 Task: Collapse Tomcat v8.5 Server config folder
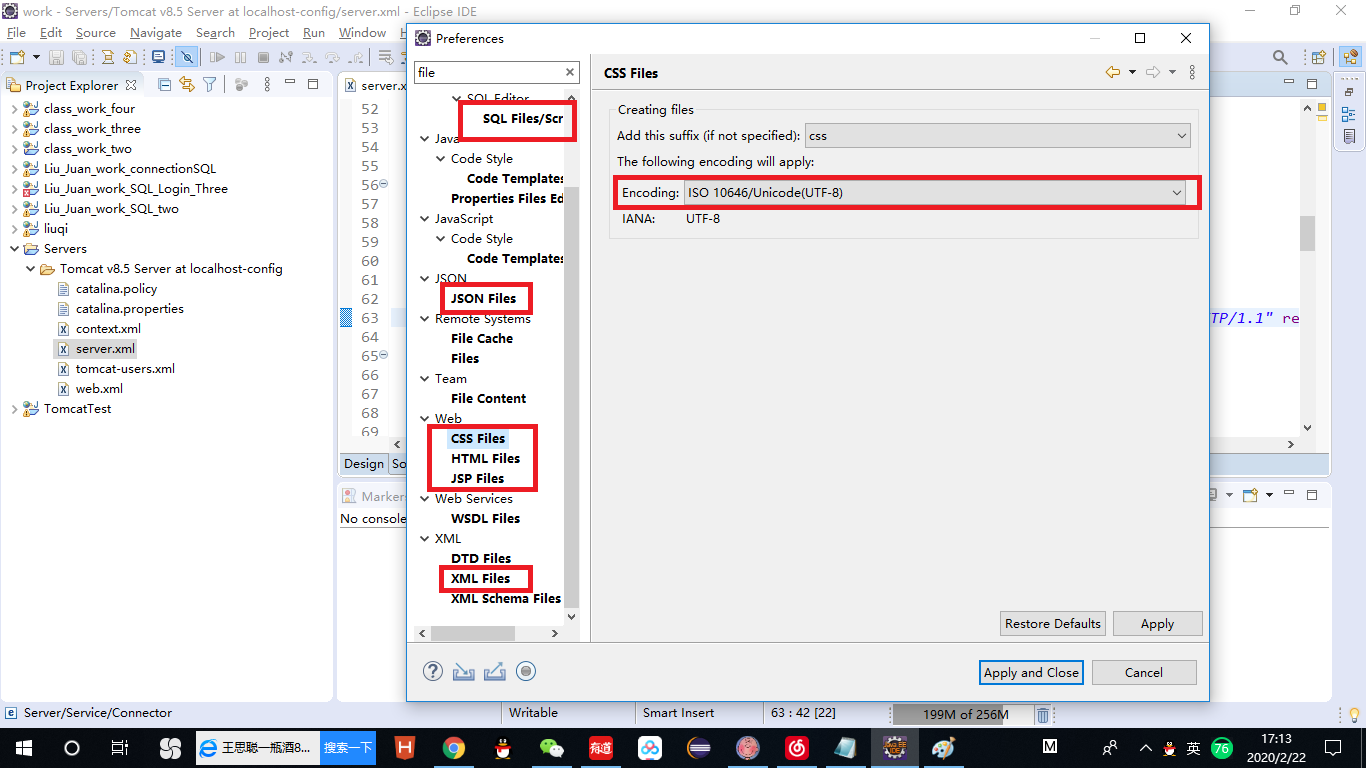[30, 269]
